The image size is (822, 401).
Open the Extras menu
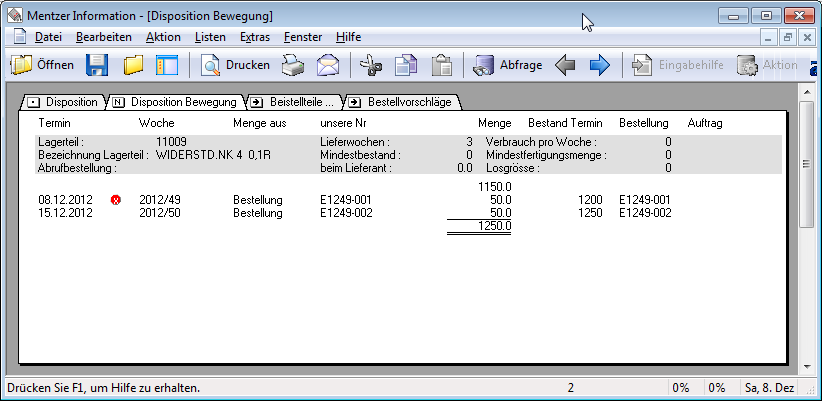pyautogui.click(x=255, y=37)
